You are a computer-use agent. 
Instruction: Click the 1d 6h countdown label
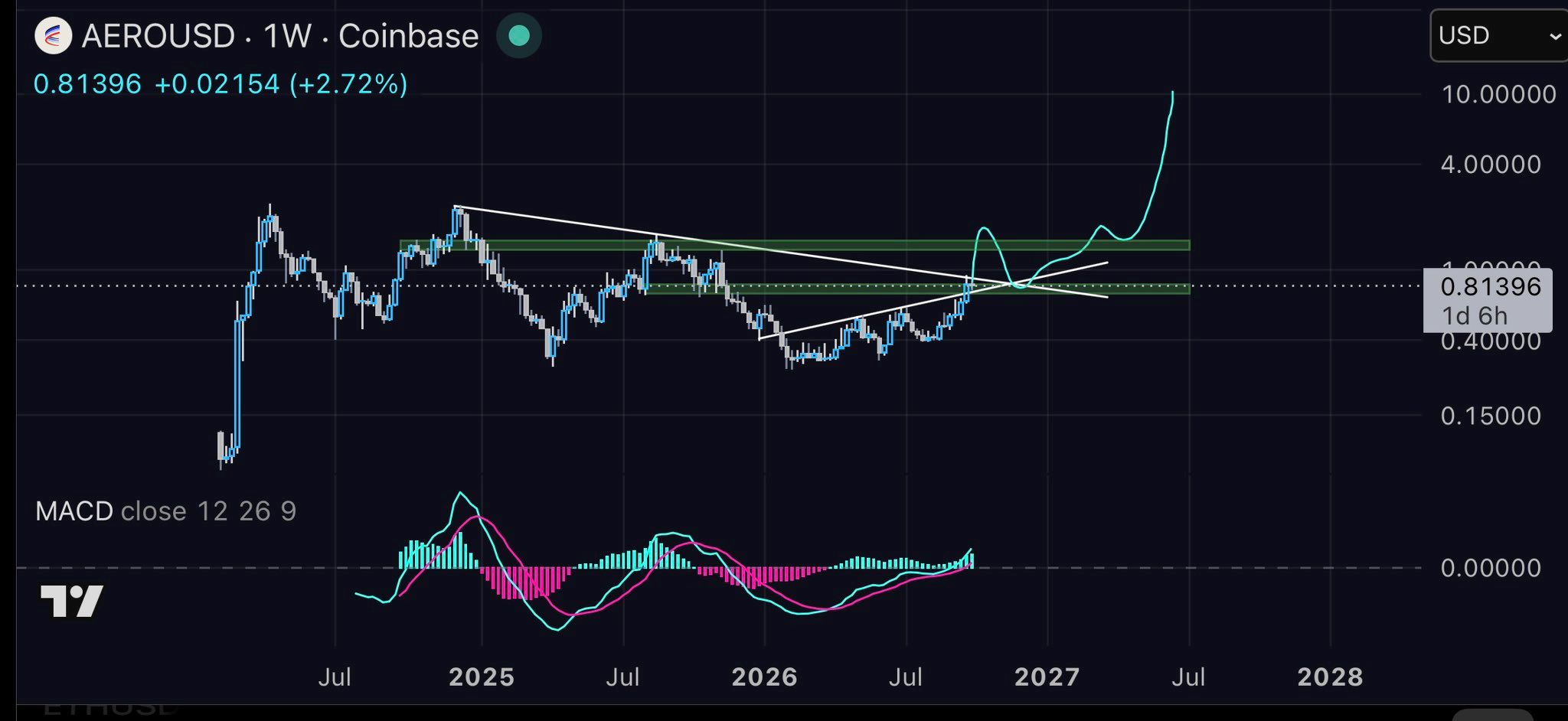[x=1475, y=315]
